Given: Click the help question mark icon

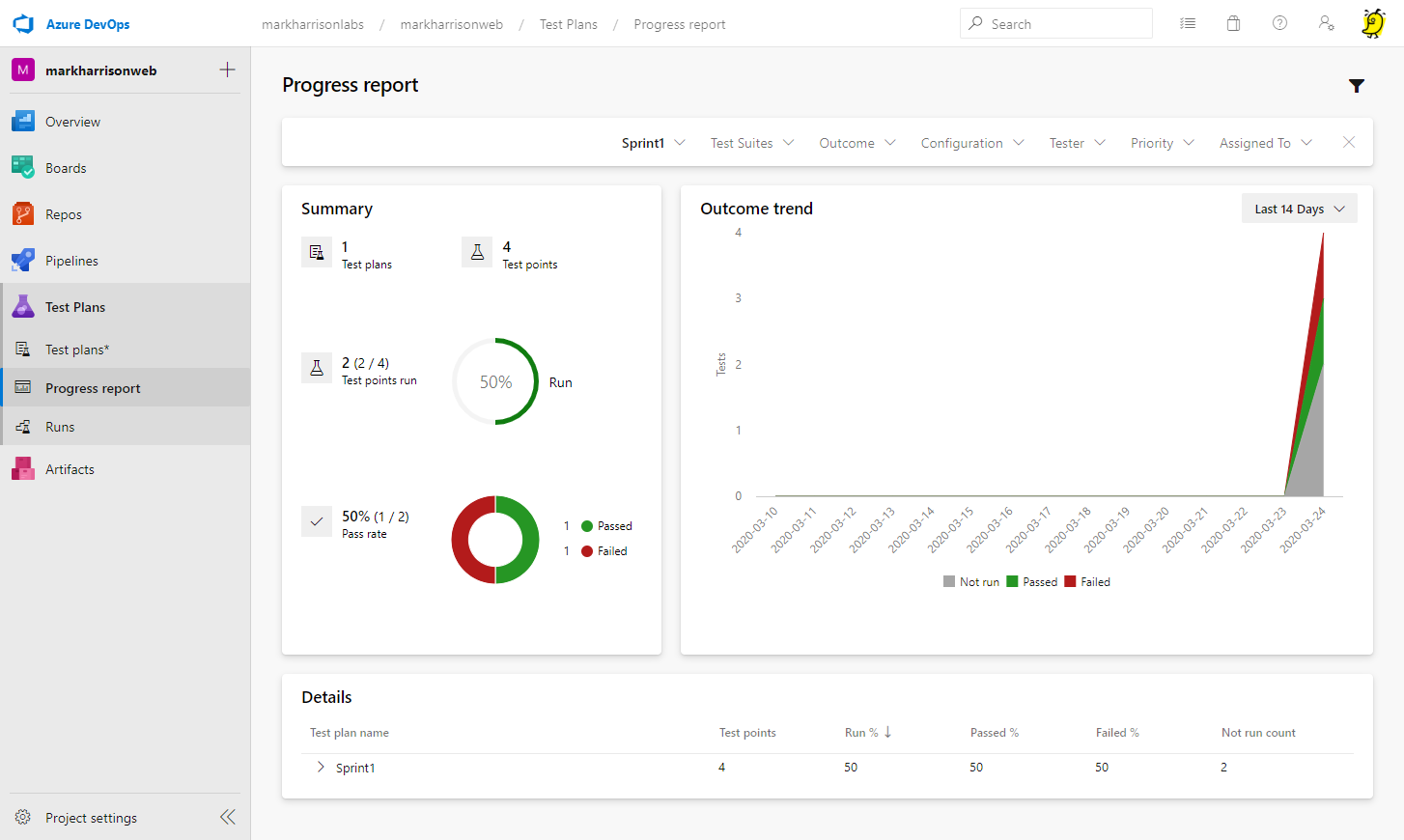Looking at the screenshot, I should tap(1279, 23).
